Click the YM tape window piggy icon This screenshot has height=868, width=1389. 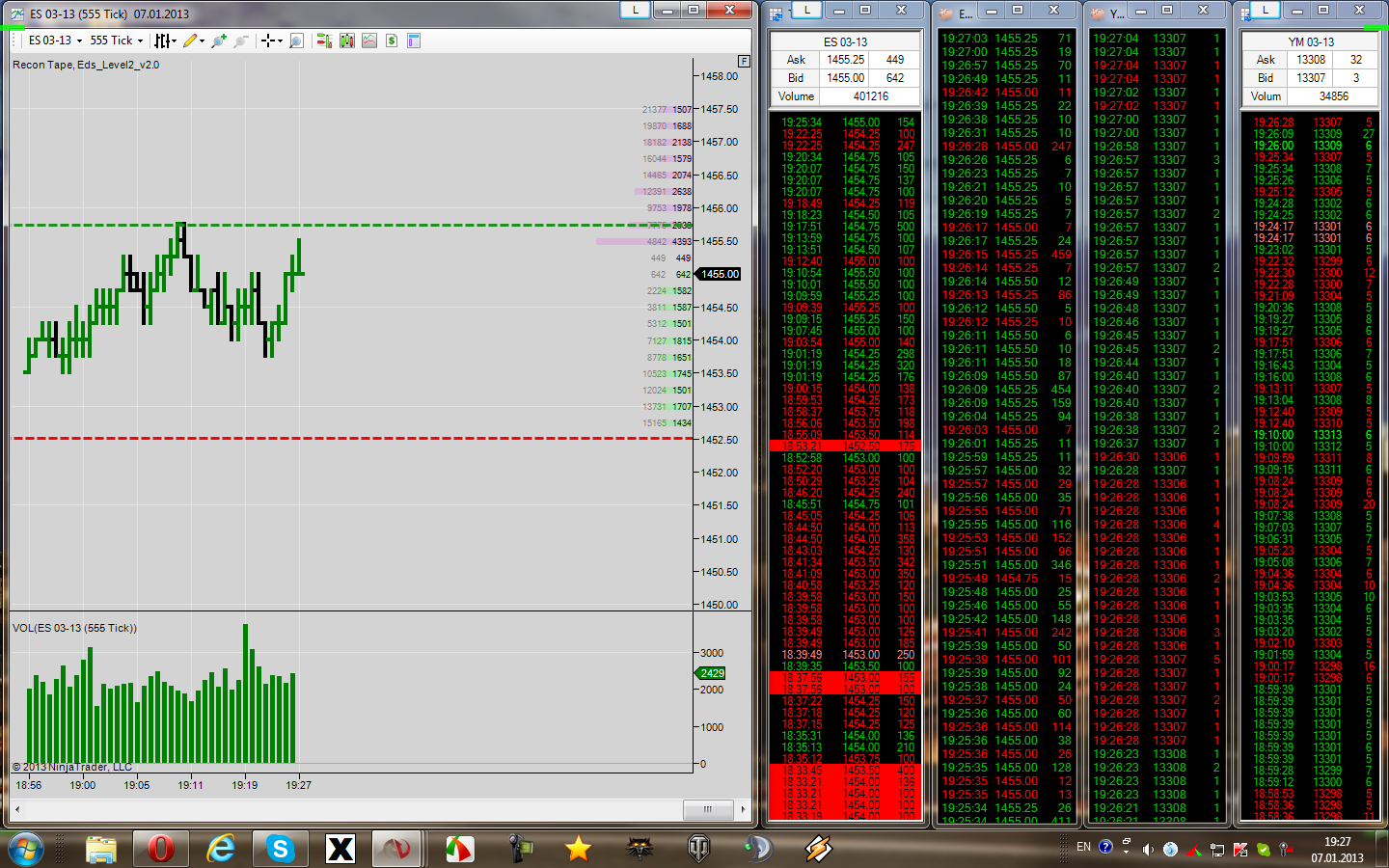point(1097,14)
